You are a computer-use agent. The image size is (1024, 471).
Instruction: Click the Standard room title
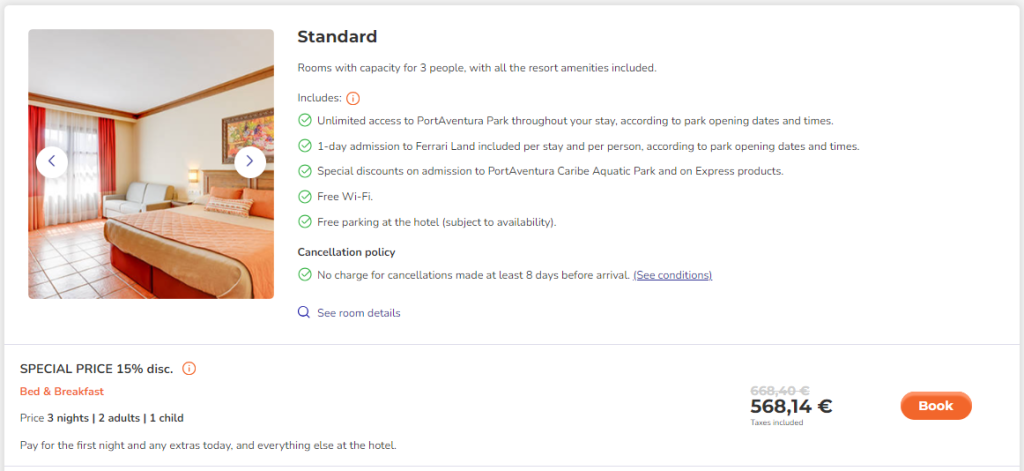(x=337, y=37)
